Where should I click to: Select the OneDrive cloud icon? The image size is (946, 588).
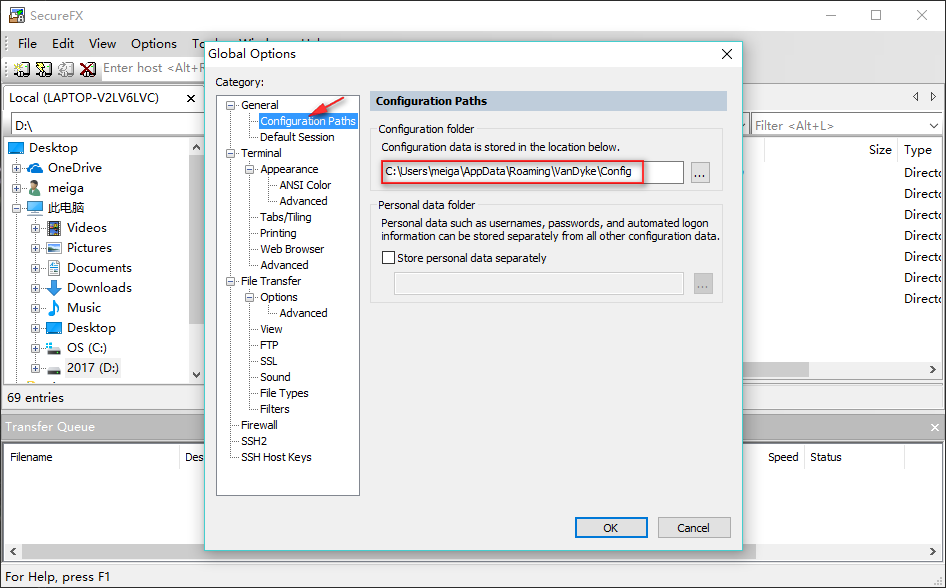click(x=35, y=168)
